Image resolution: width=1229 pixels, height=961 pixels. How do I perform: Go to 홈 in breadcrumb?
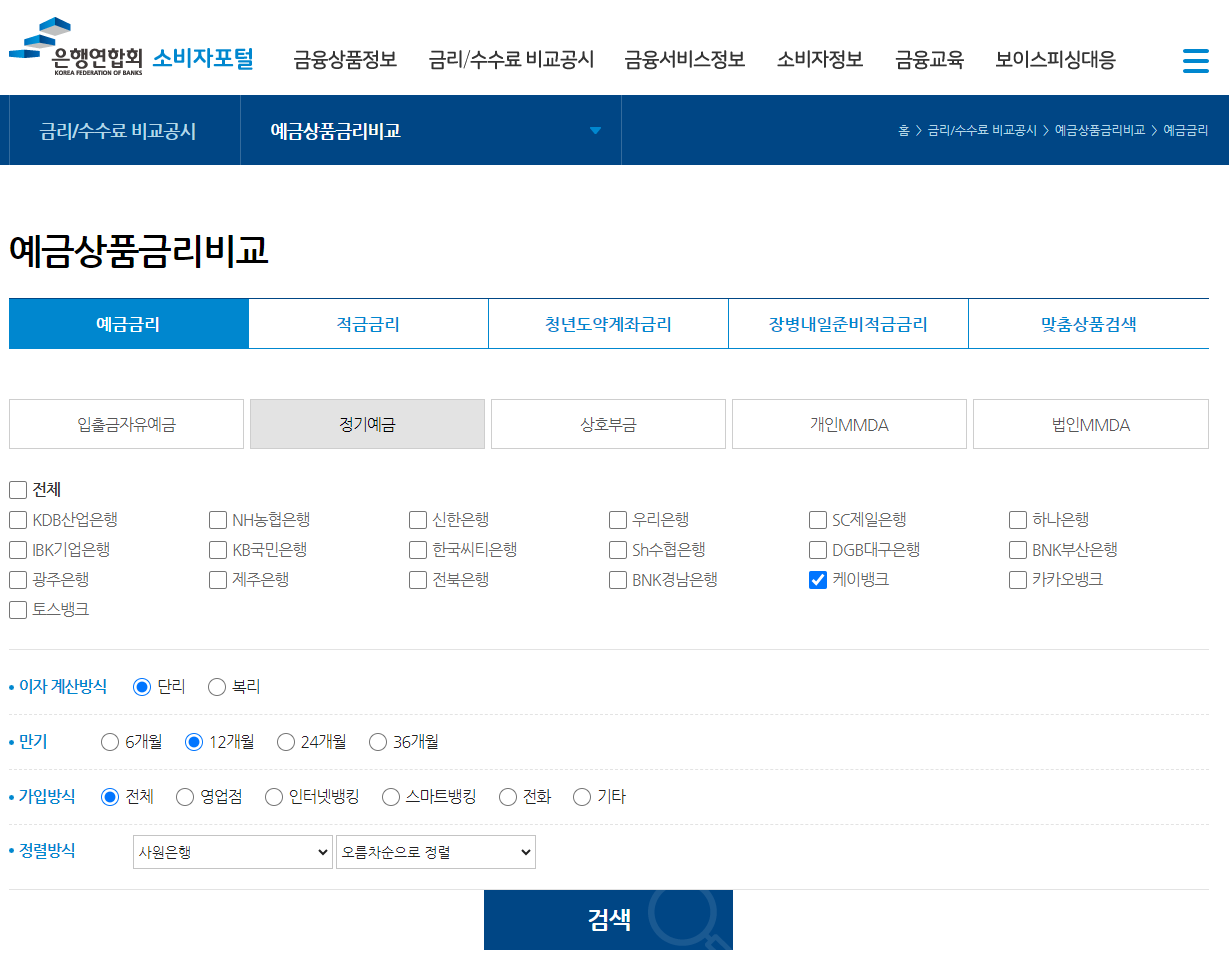[903, 131]
